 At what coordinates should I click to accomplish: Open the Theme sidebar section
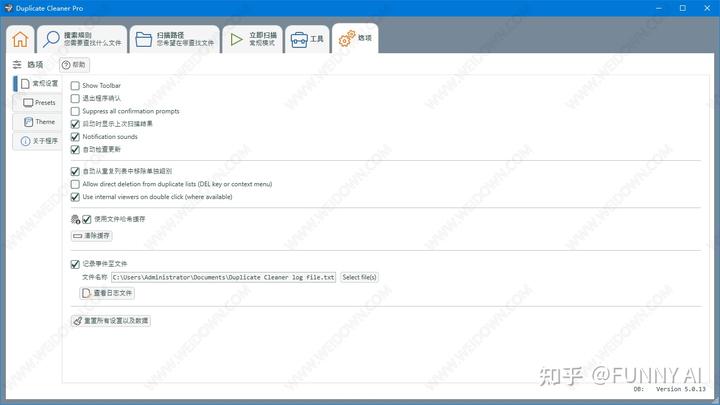39,122
